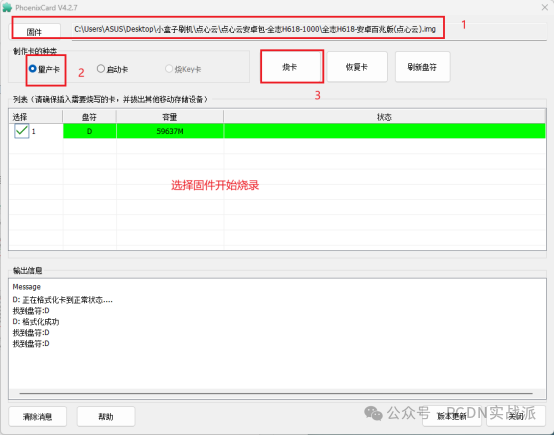This screenshot has width=554, height=435.
Task: Click the 烧卡 burn card button
Action: coord(290,67)
